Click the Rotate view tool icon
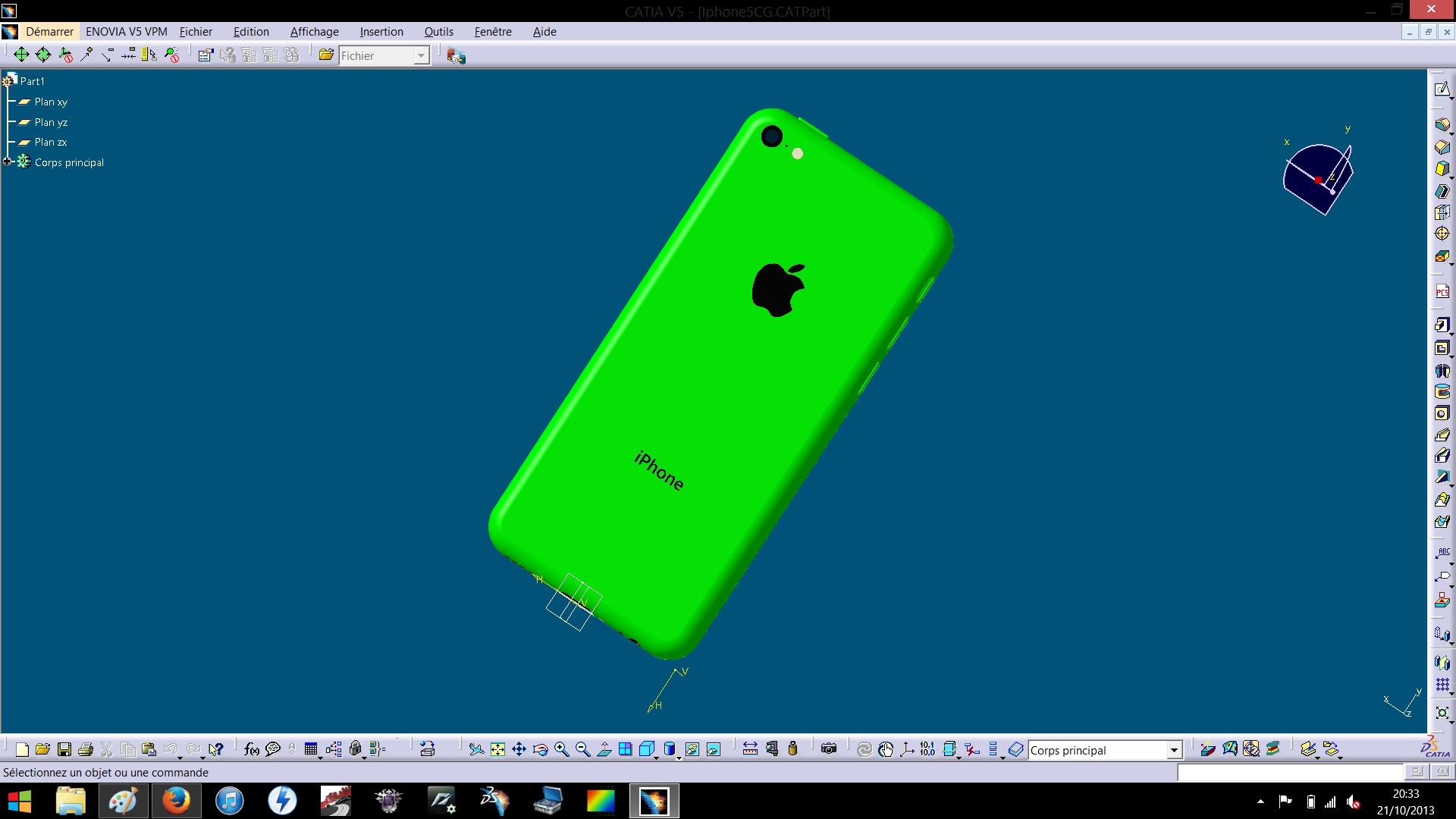Image resolution: width=1456 pixels, height=819 pixels. pos(540,750)
